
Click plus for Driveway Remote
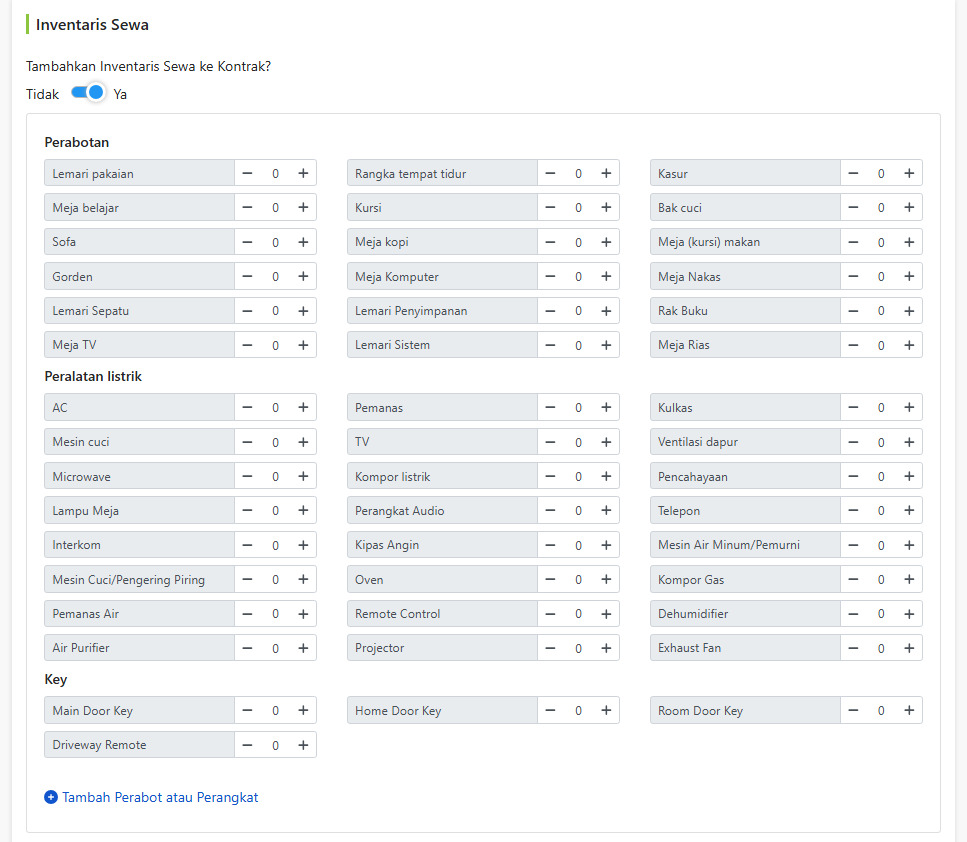(303, 745)
